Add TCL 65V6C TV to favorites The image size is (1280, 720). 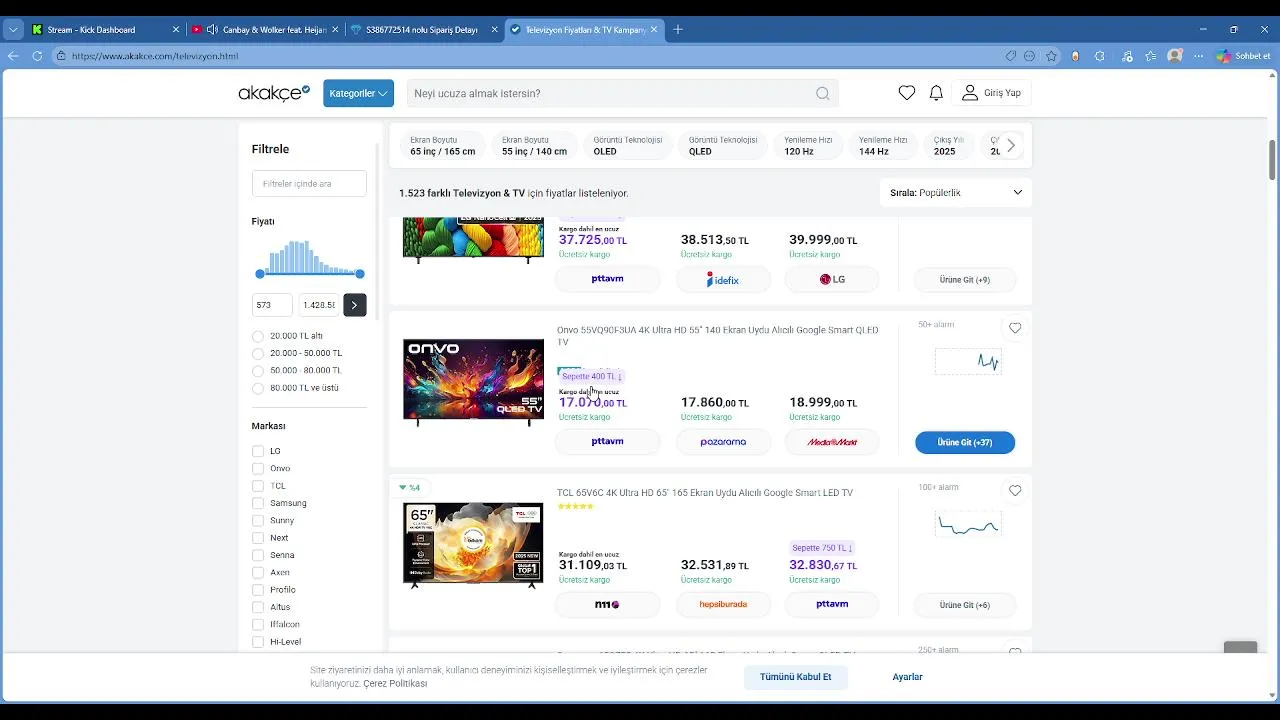coord(1015,491)
